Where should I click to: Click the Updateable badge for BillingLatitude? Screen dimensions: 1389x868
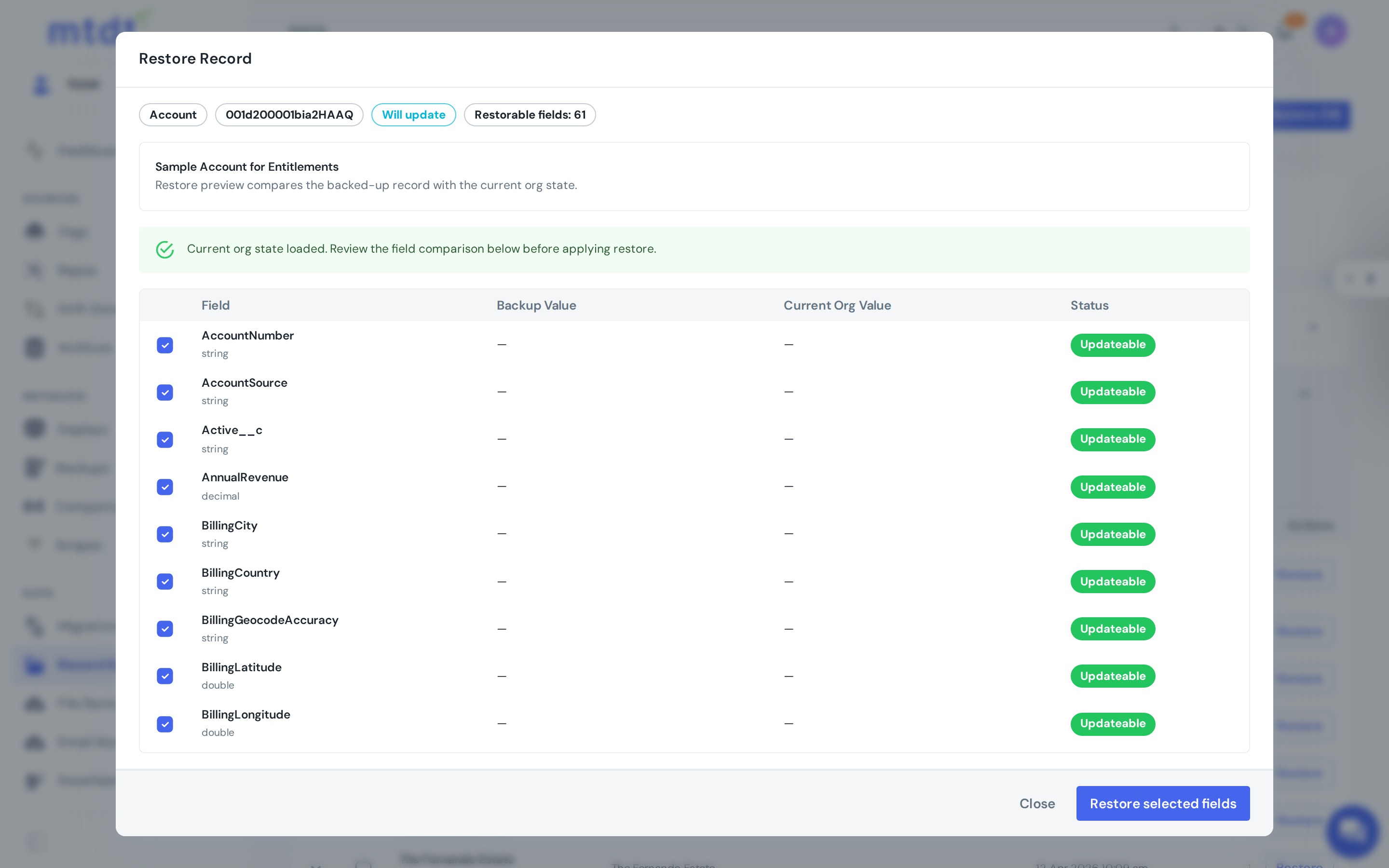(x=1112, y=676)
